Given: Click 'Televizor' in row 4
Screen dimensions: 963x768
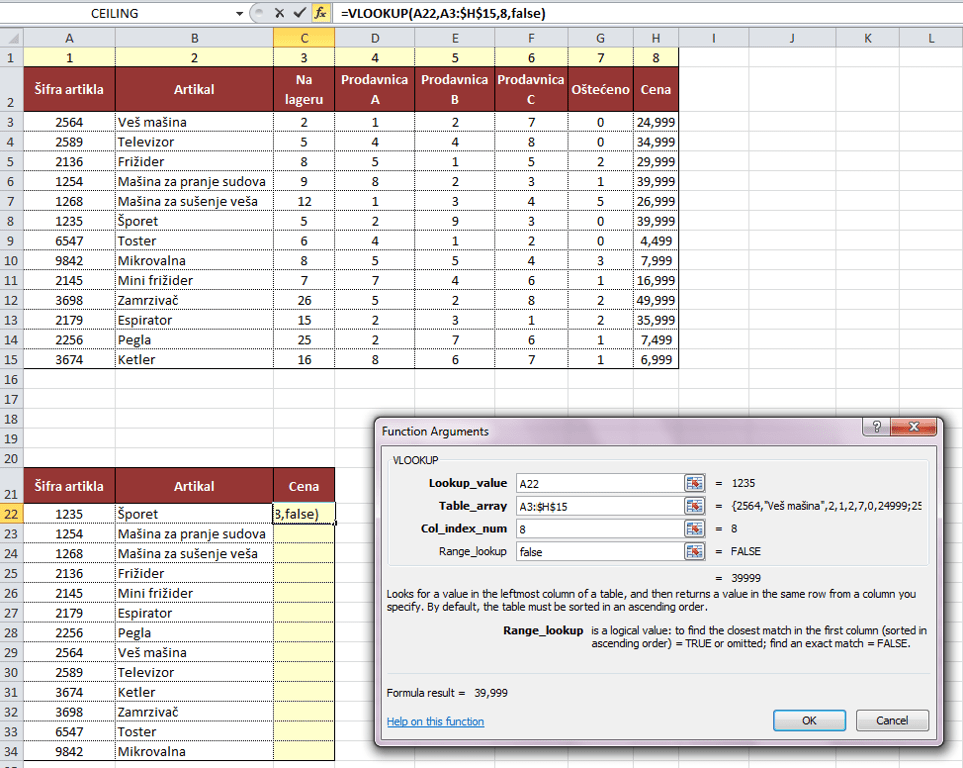Looking at the screenshot, I should coord(194,142).
